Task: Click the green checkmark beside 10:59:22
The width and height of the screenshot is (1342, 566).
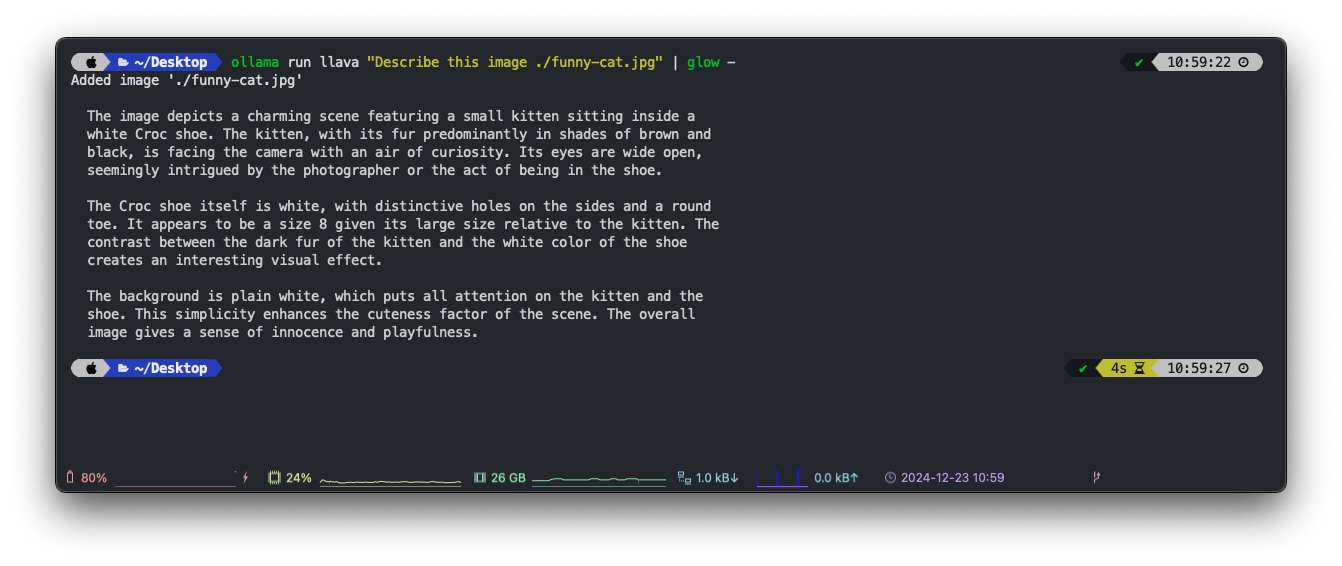Action: [1138, 62]
